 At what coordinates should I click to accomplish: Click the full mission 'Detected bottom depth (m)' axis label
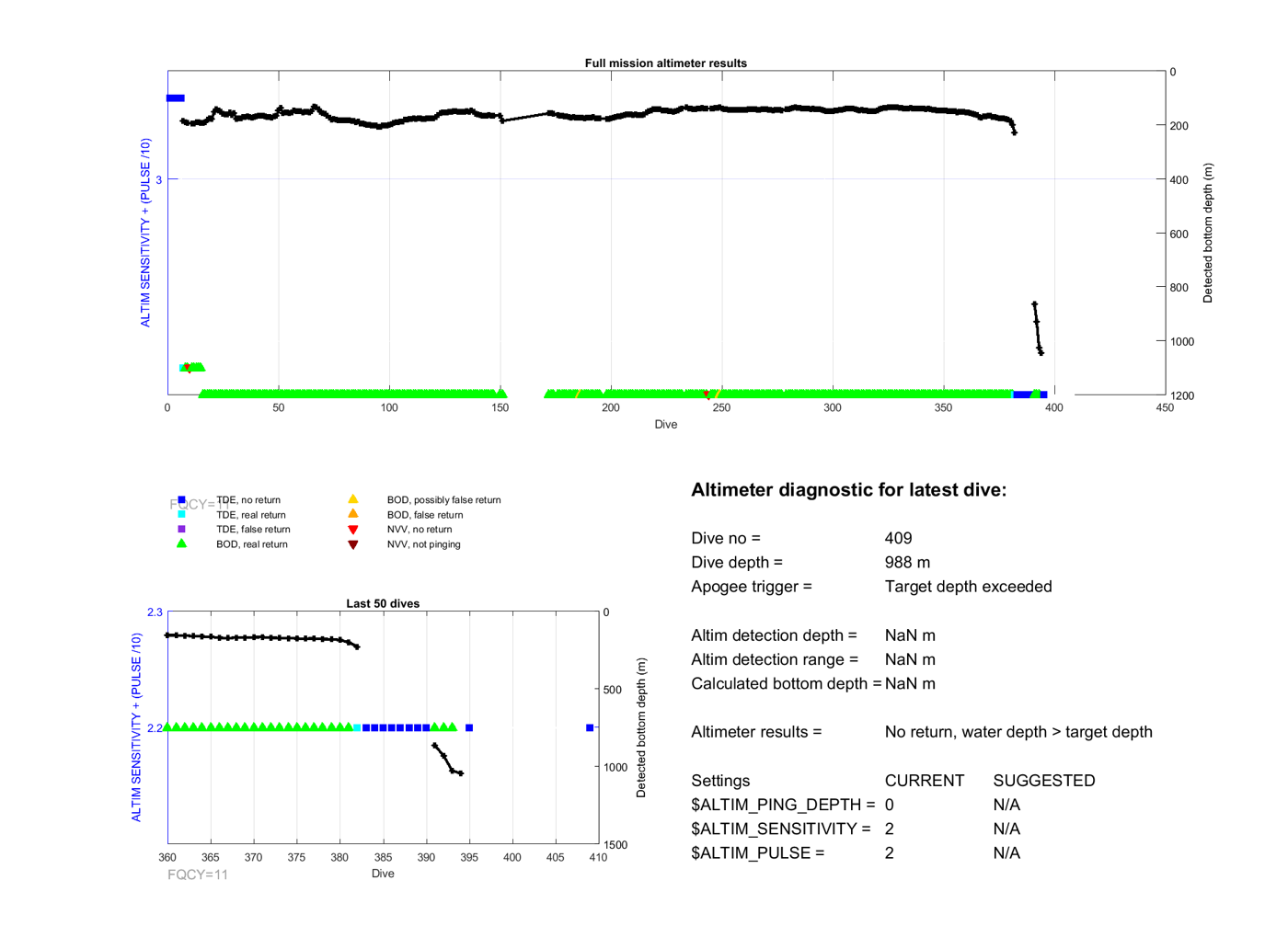(x=1208, y=234)
